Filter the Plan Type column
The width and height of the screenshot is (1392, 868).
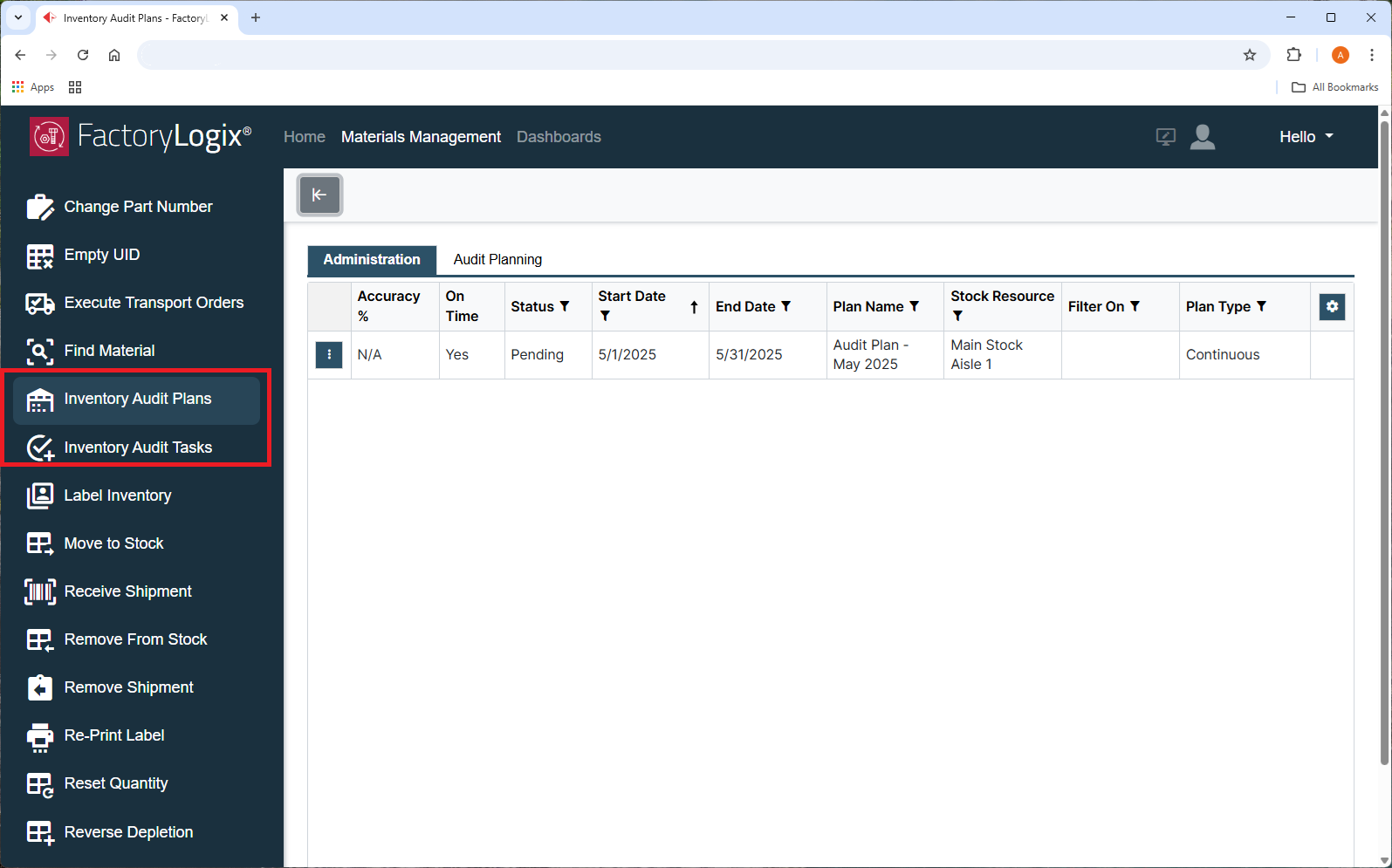point(1261,306)
